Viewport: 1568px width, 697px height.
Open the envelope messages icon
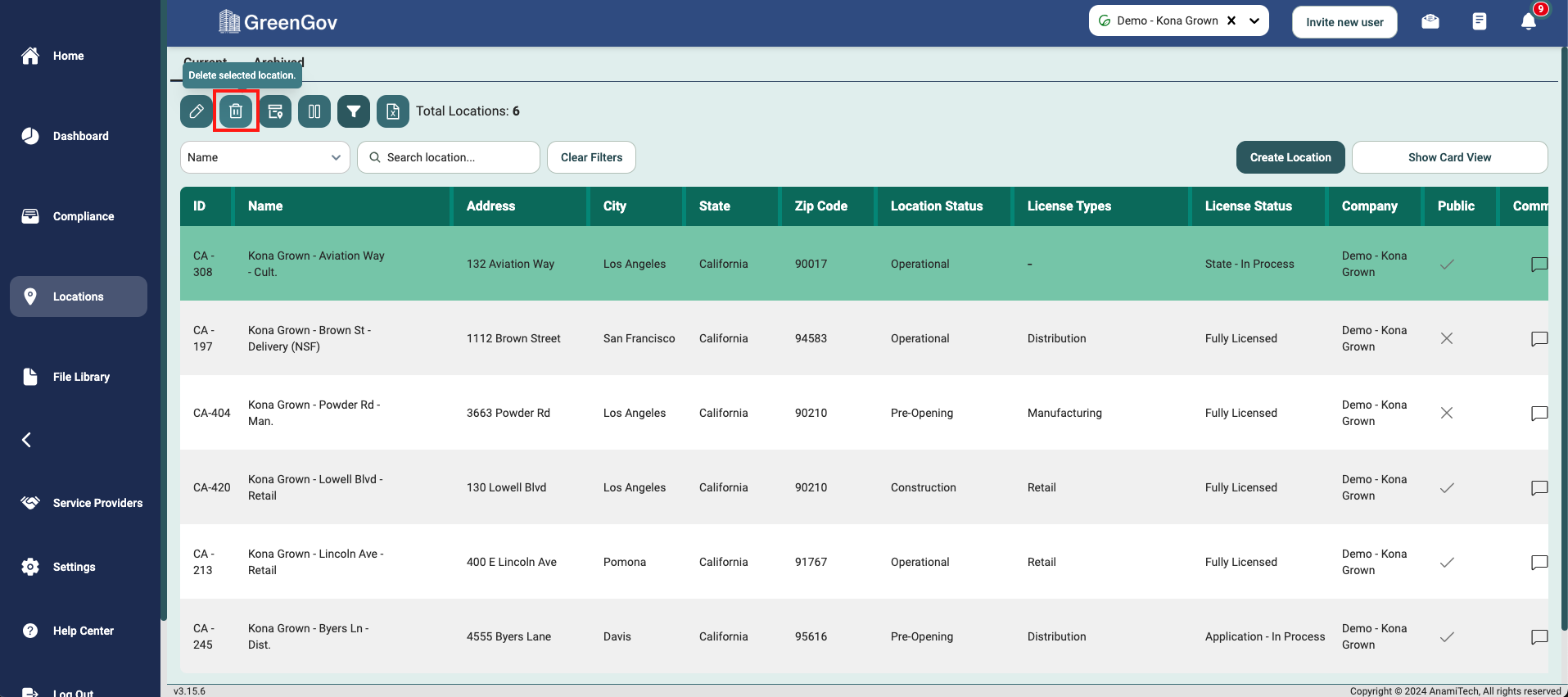click(1430, 22)
